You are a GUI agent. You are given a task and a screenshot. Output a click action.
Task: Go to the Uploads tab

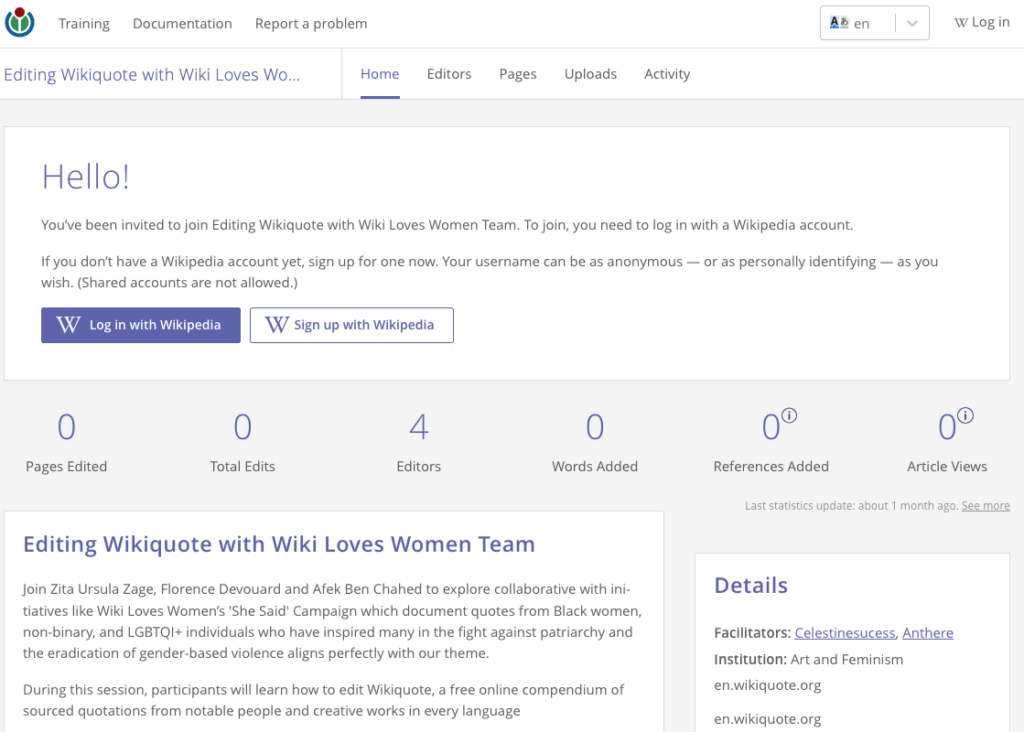point(590,74)
